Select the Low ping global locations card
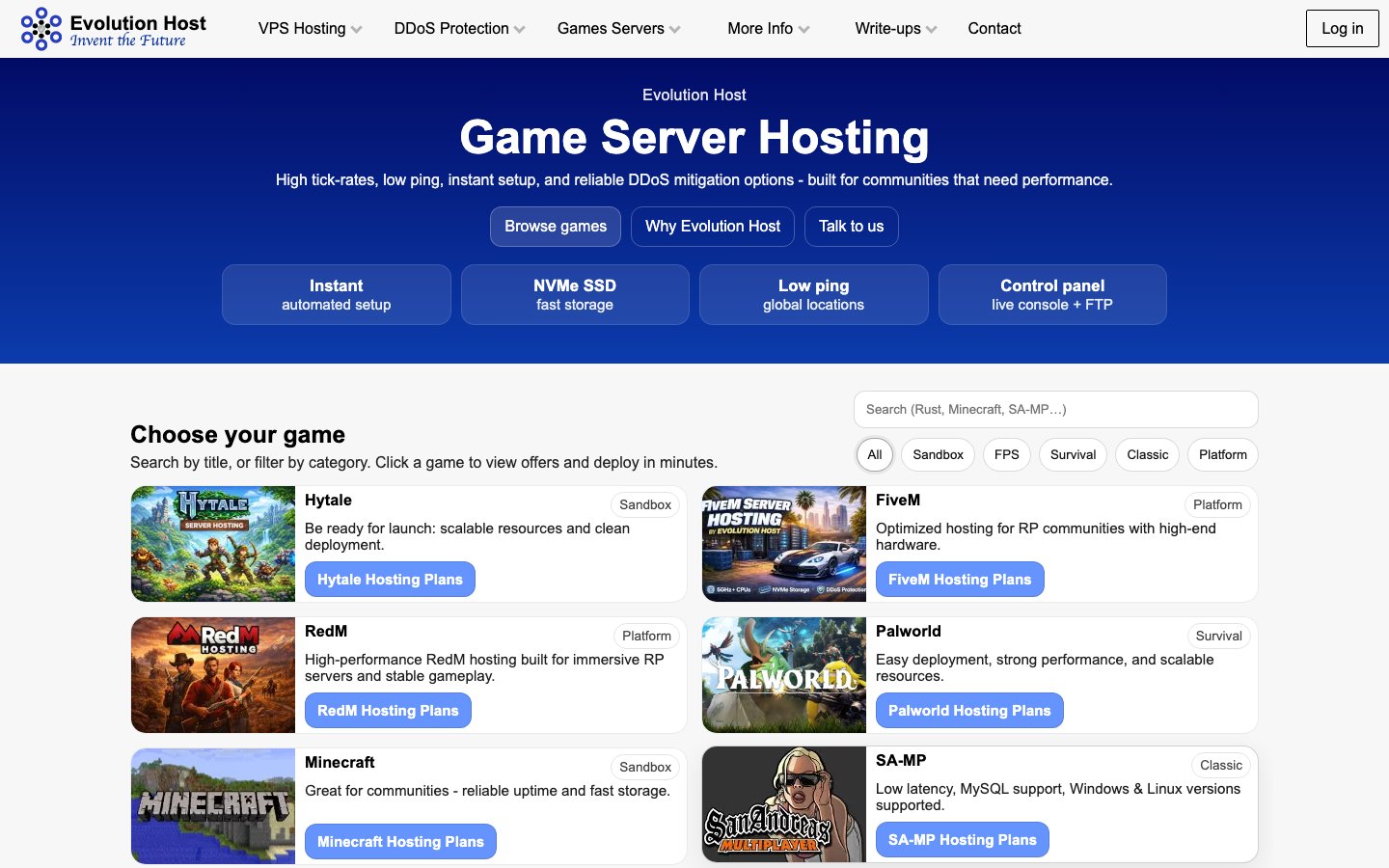This screenshot has width=1389, height=868. (814, 295)
